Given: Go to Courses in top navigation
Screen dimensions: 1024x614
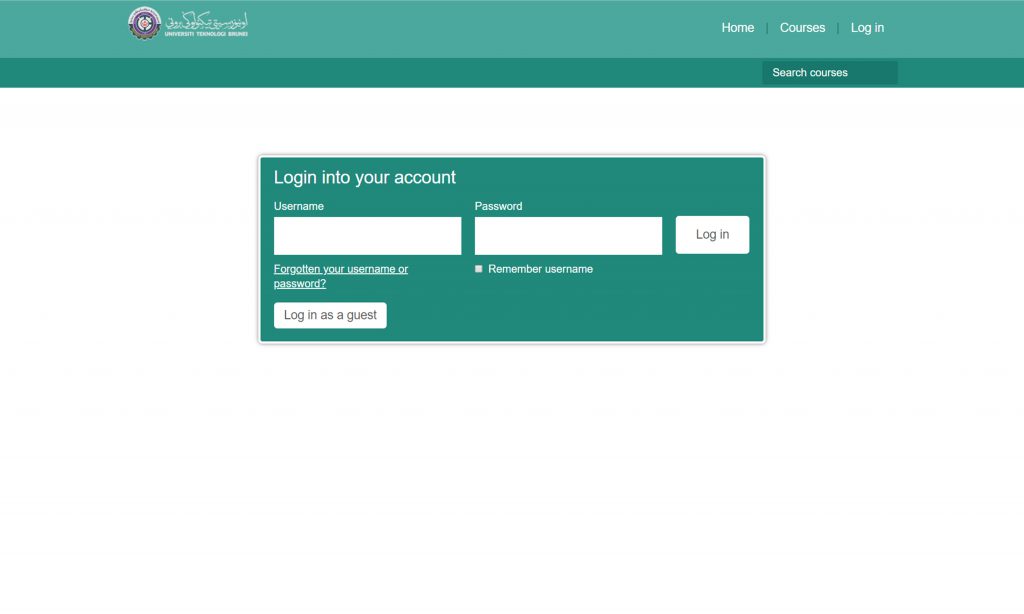Looking at the screenshot, I should click(x=802, y=28).
